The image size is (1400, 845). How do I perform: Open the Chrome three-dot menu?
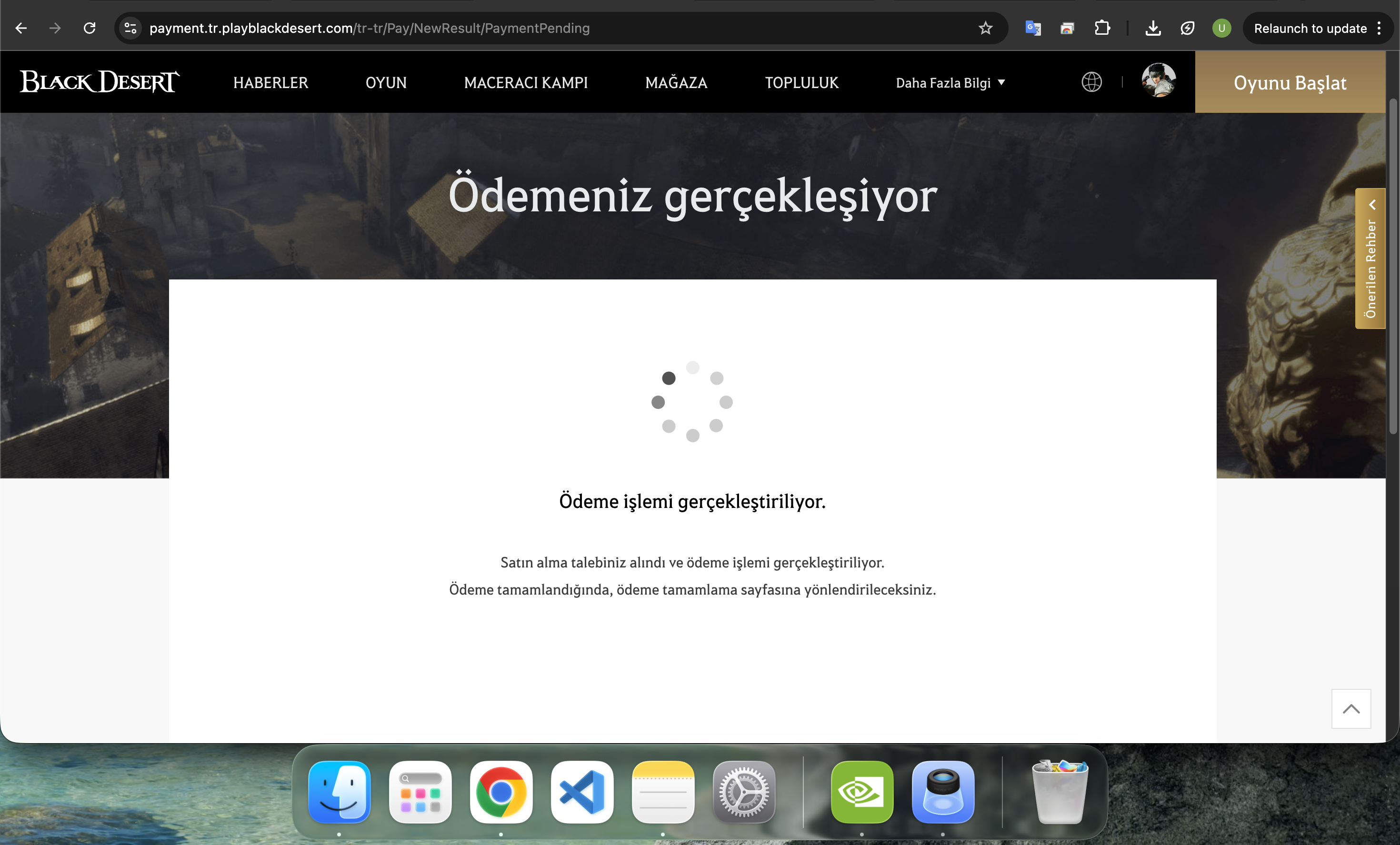(x=1379, y=28)
